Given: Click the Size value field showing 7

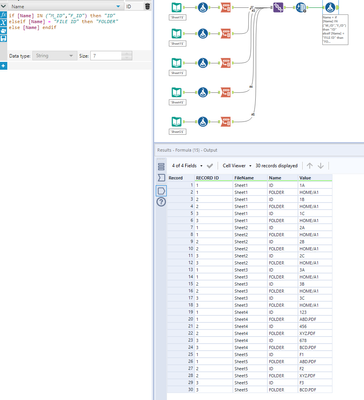Looking at the screenshot, I should click(106, 56).
